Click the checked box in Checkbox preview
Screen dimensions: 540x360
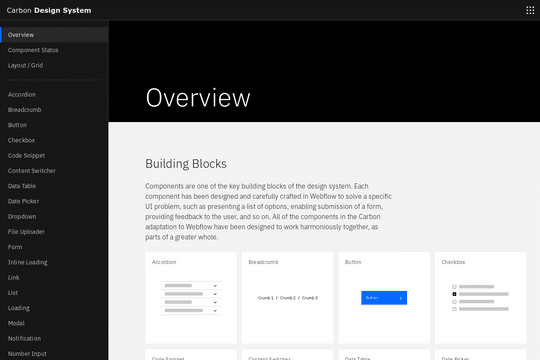(x=454, y=294)
